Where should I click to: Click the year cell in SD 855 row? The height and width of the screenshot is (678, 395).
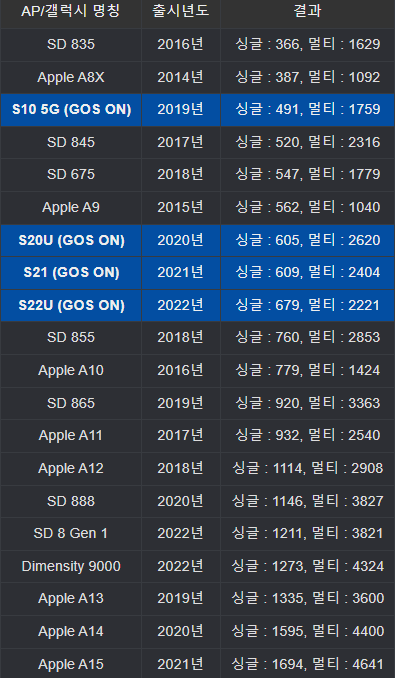(181, 338)
